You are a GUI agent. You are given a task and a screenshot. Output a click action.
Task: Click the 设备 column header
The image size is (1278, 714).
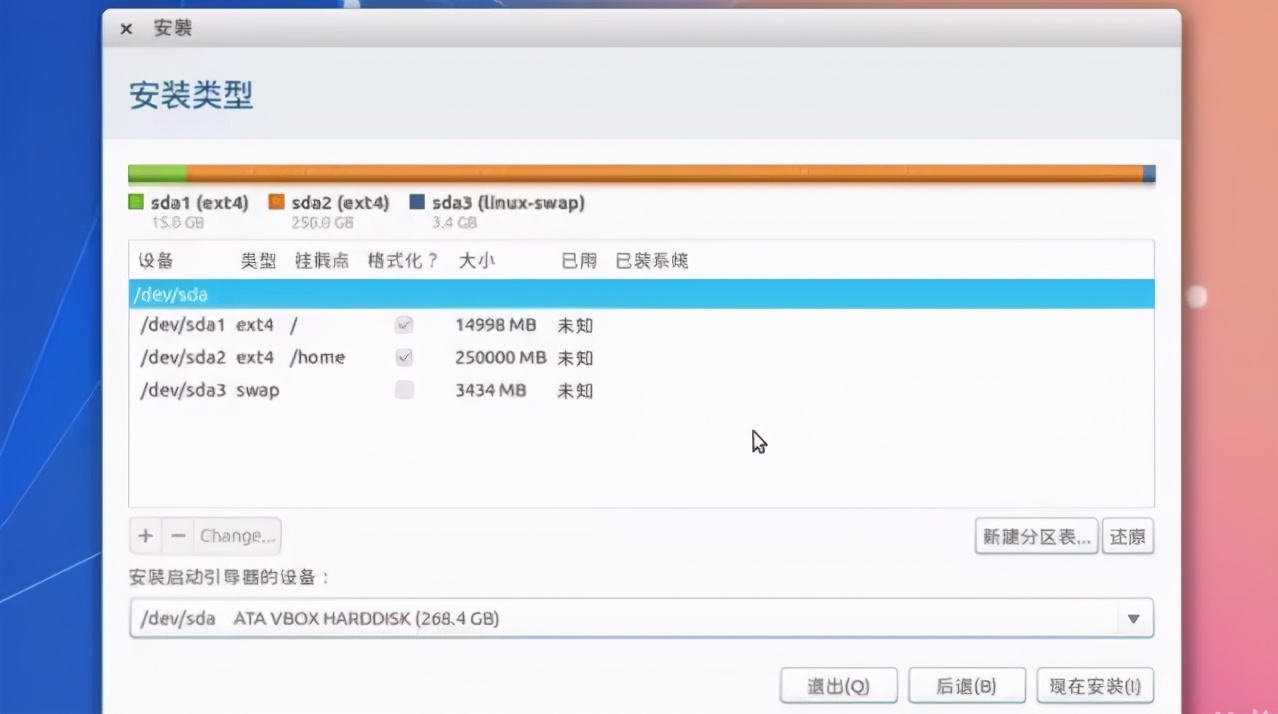coord(156,261)
